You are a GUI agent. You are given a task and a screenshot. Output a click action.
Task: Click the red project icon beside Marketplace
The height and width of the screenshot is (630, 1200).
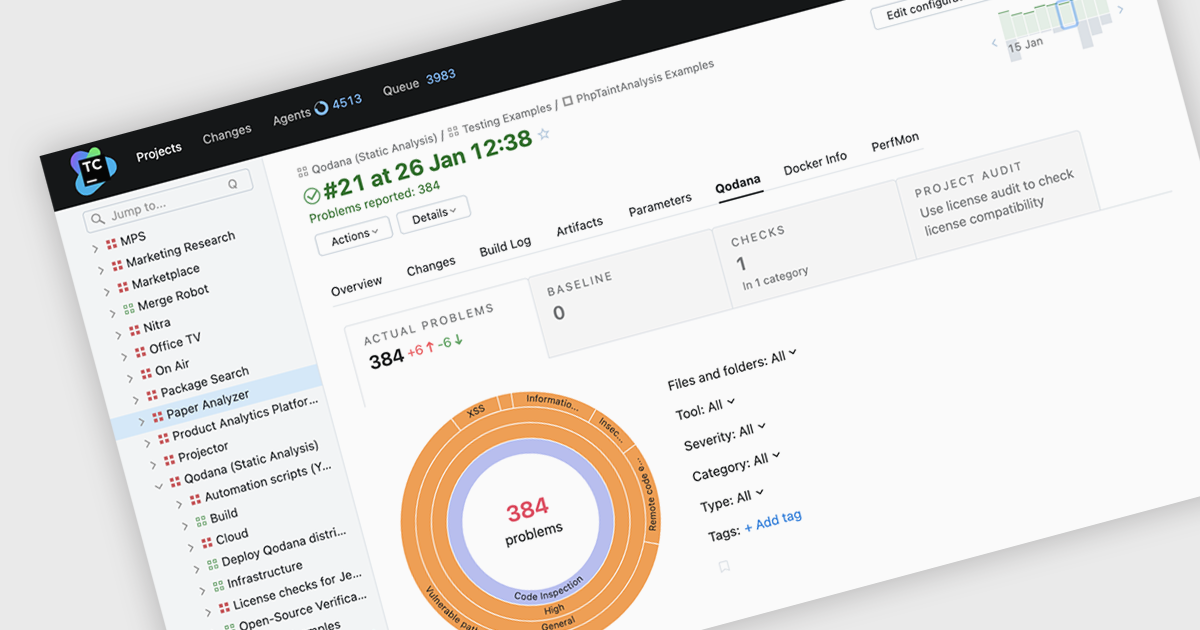coord(123,287)
